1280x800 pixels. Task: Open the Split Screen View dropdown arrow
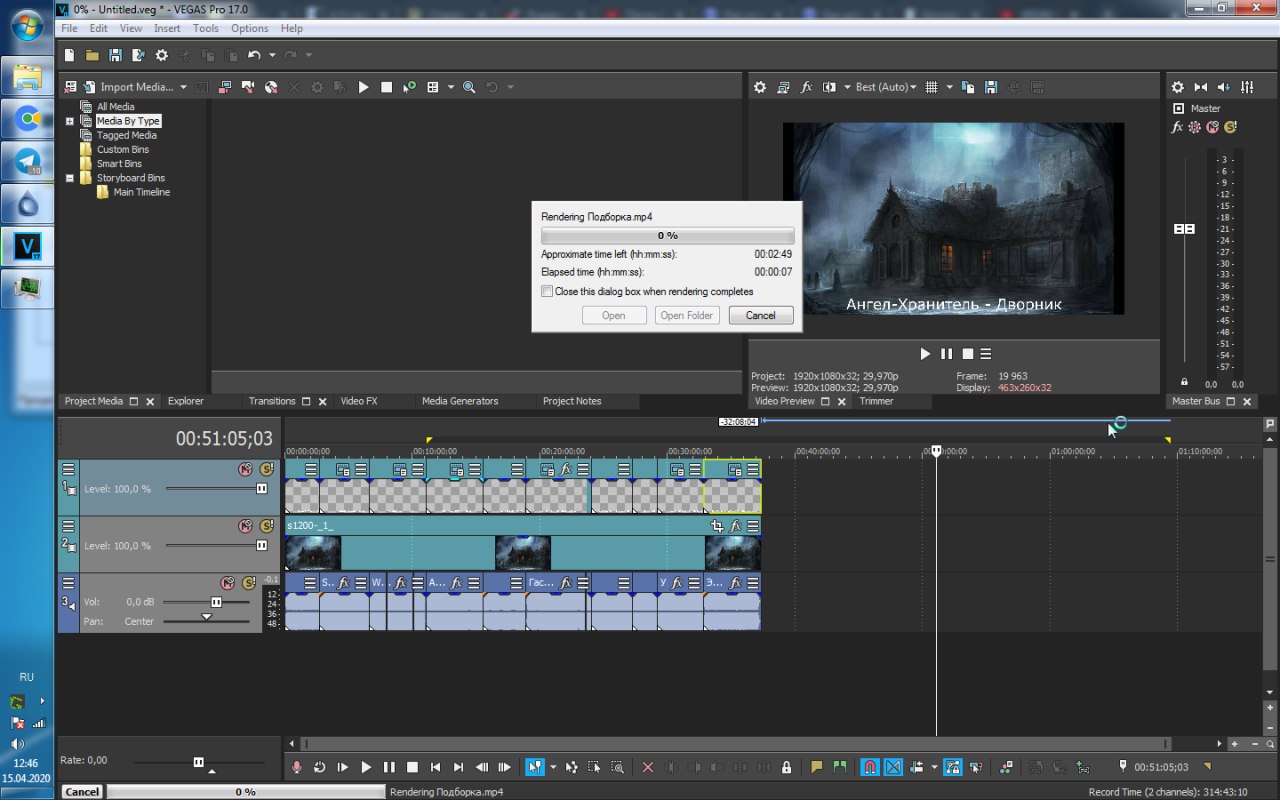(x=846, y=87)
